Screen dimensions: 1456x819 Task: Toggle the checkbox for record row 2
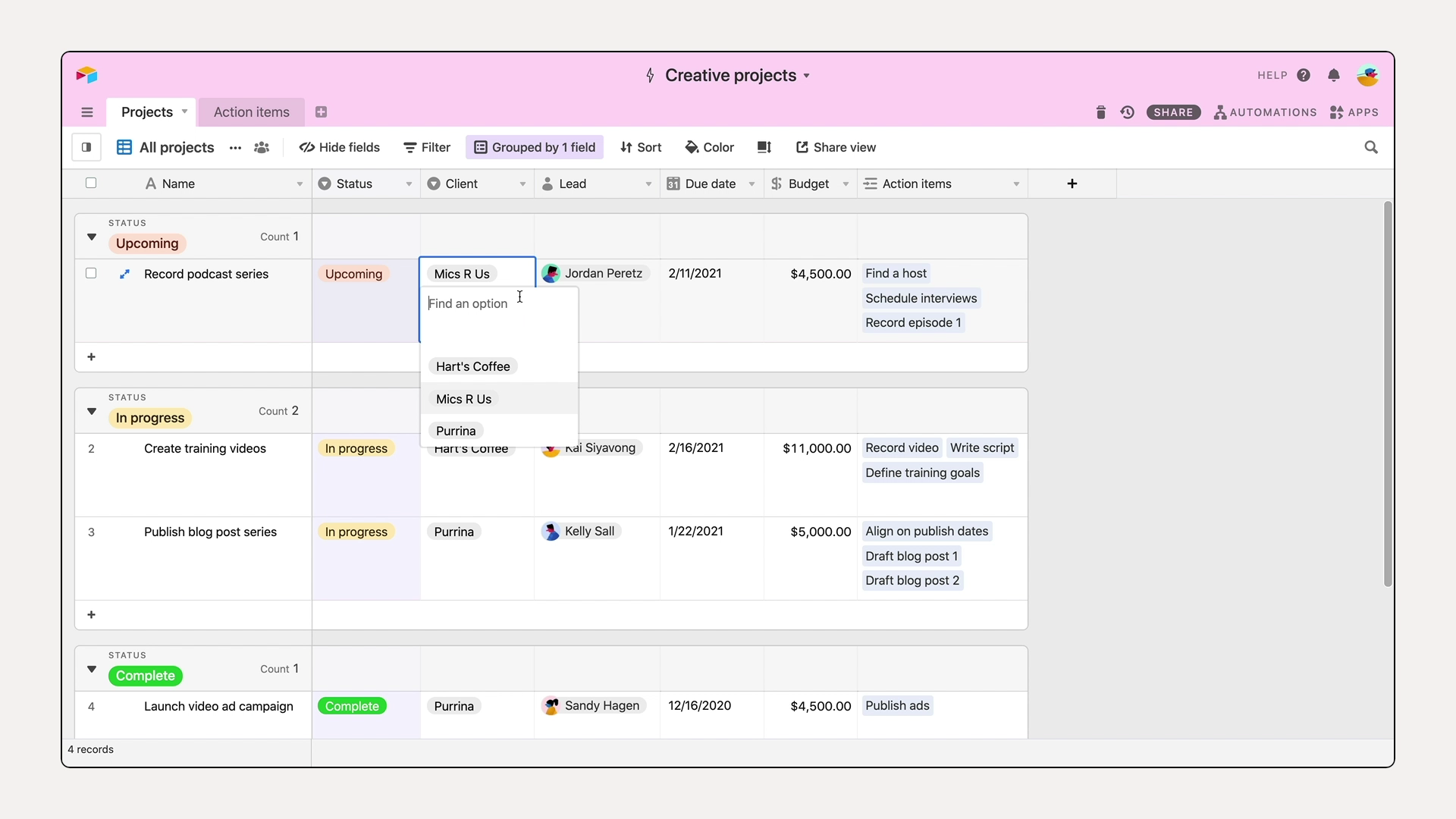coord(90,448)
